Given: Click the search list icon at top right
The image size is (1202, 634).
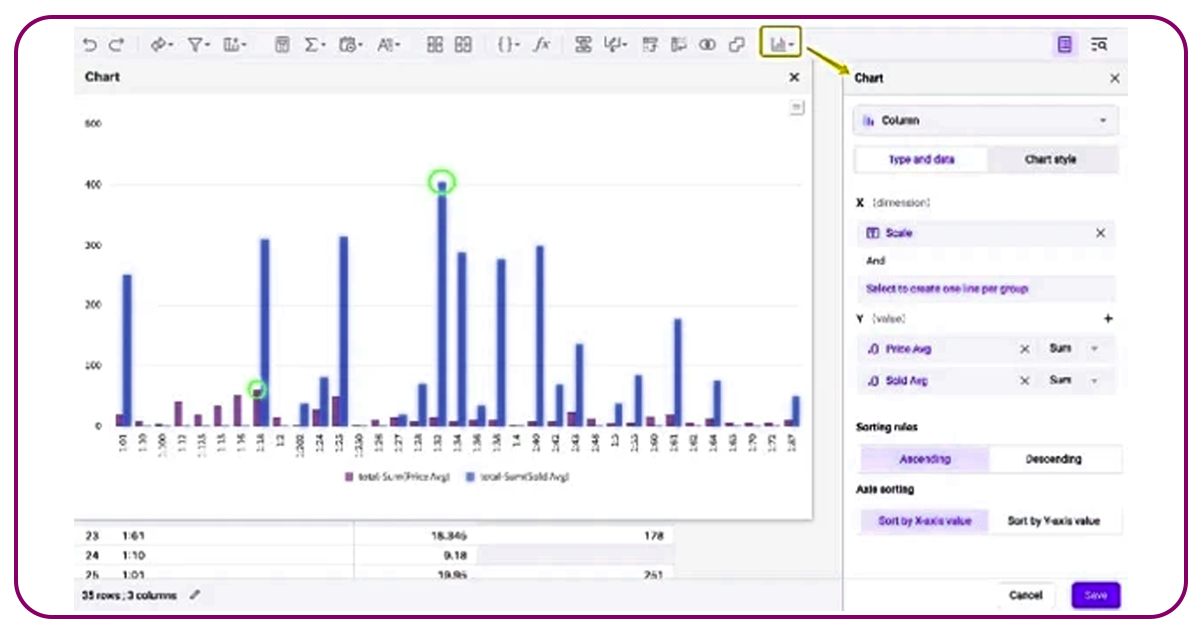Looking at the screenshot, I should click(1099, 44).
